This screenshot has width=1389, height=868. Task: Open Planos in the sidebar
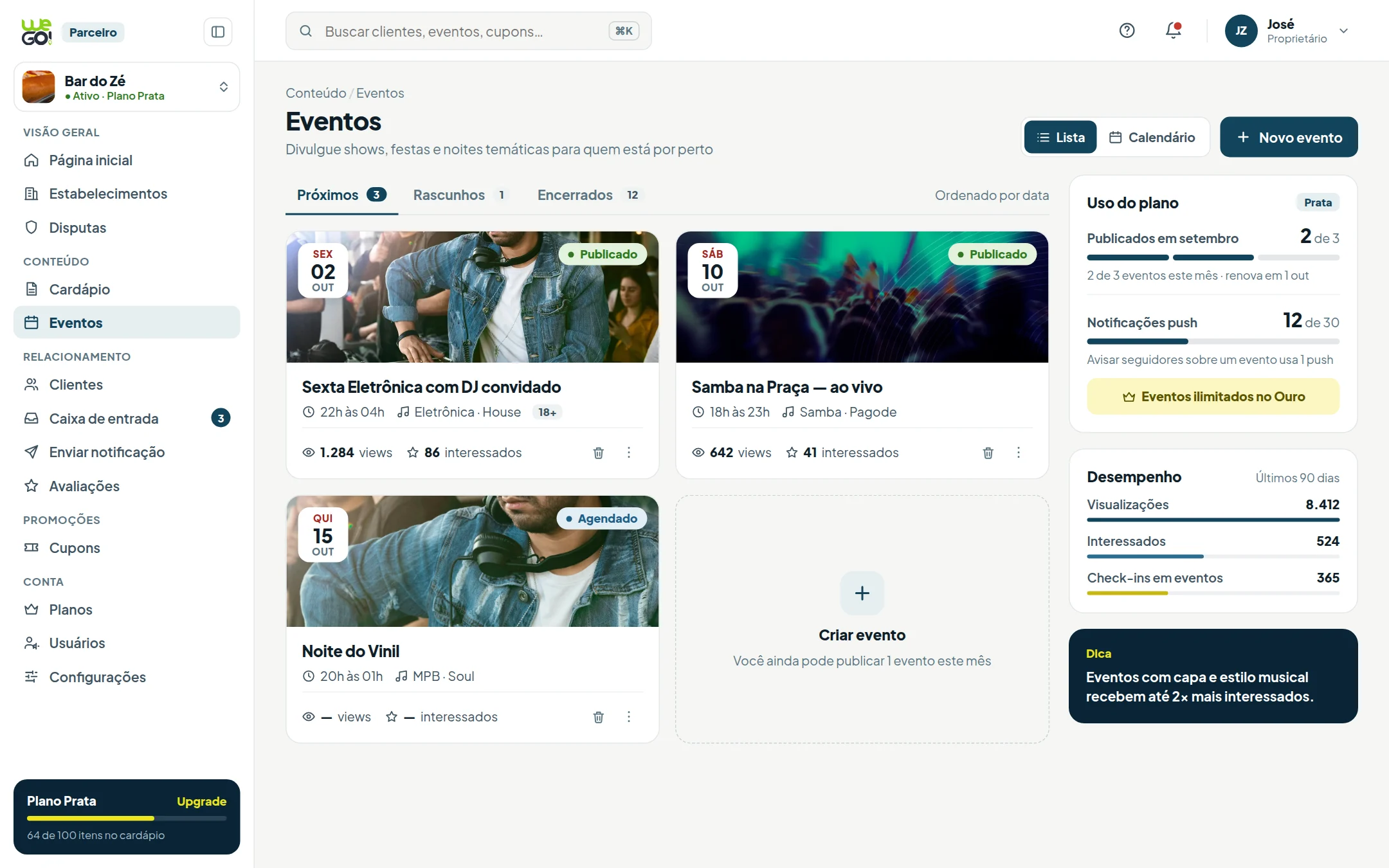127,610
